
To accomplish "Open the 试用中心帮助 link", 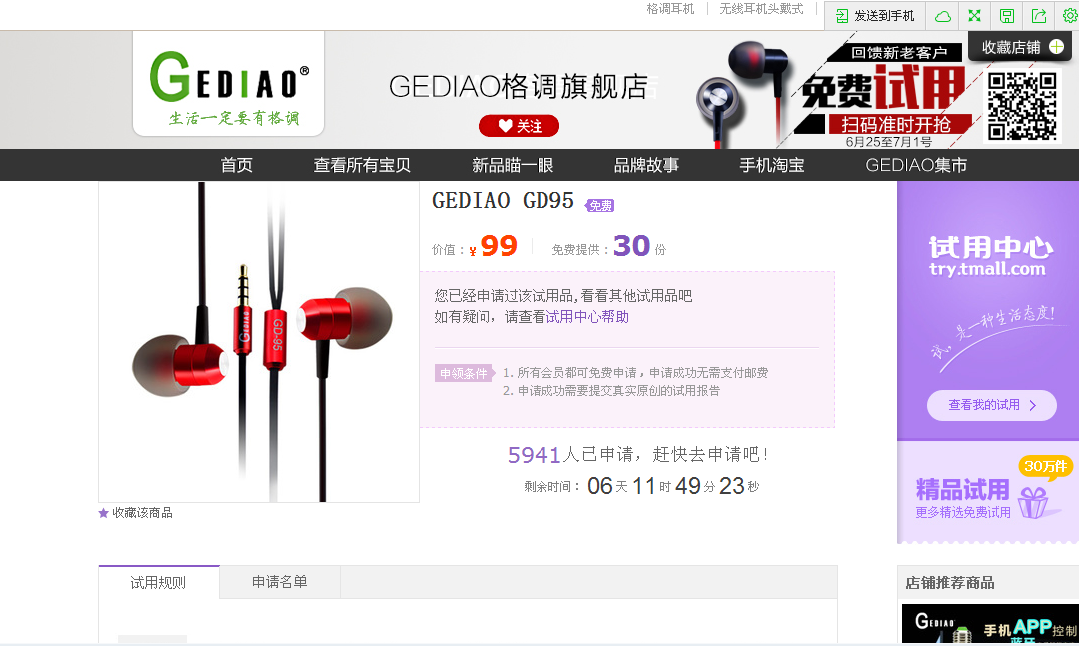I will pyautogui.click(x=587, y=316).
